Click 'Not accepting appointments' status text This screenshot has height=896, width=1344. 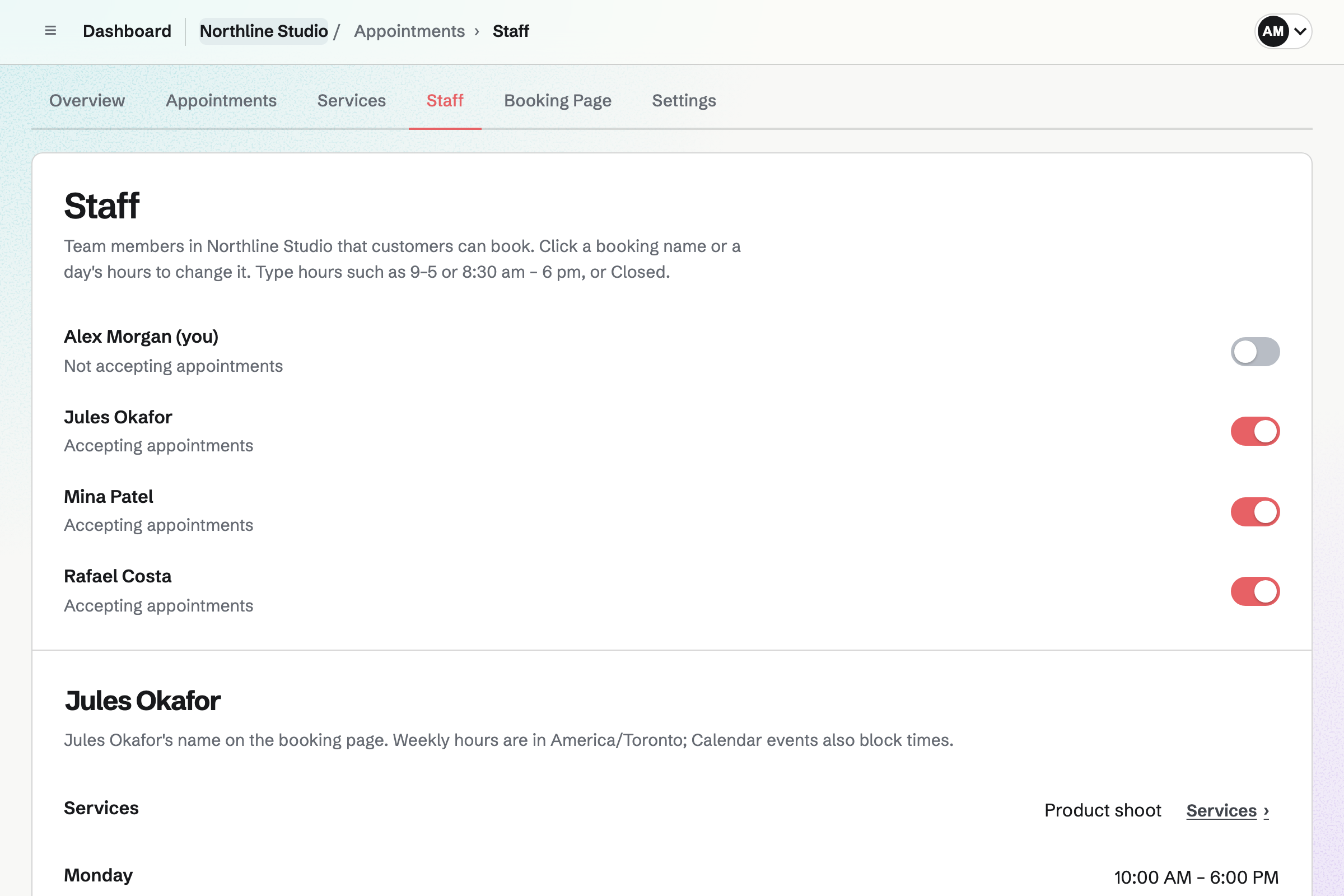(173, 366)
